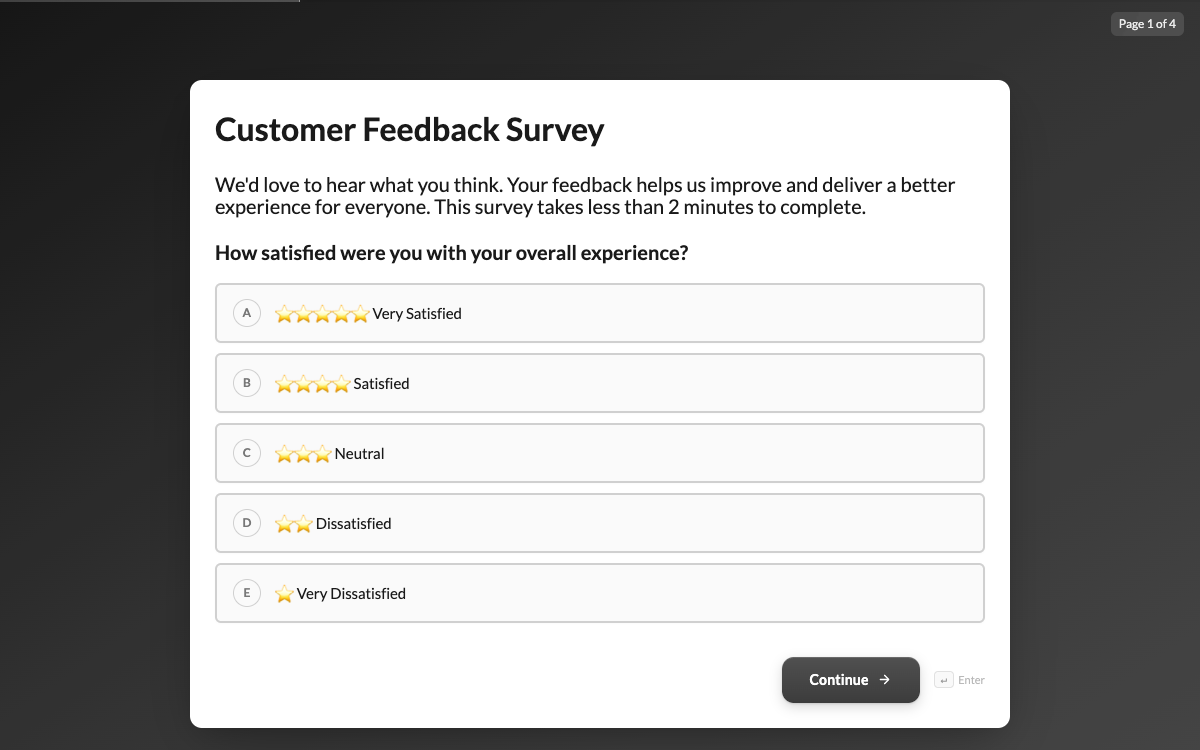
Task: Click the letter B key badge
Action: pos(247,383)
